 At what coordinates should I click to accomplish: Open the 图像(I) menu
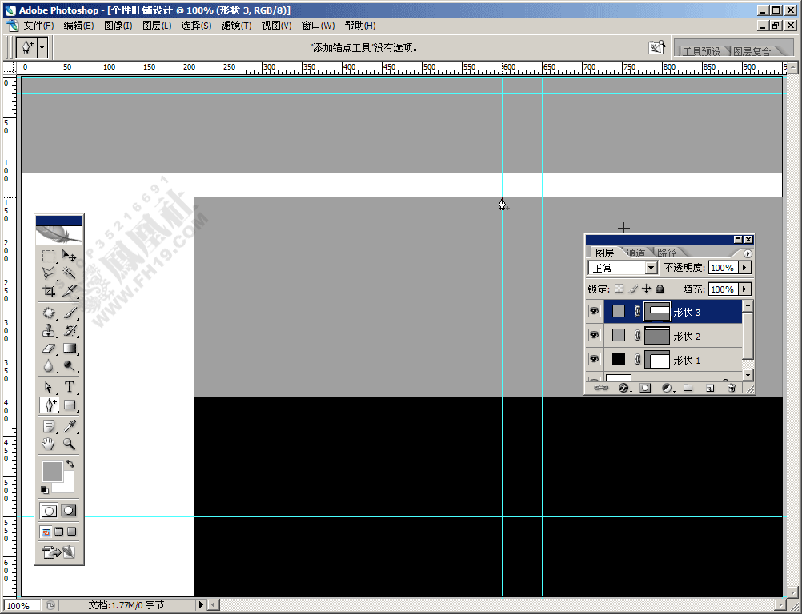click(118, 26)
